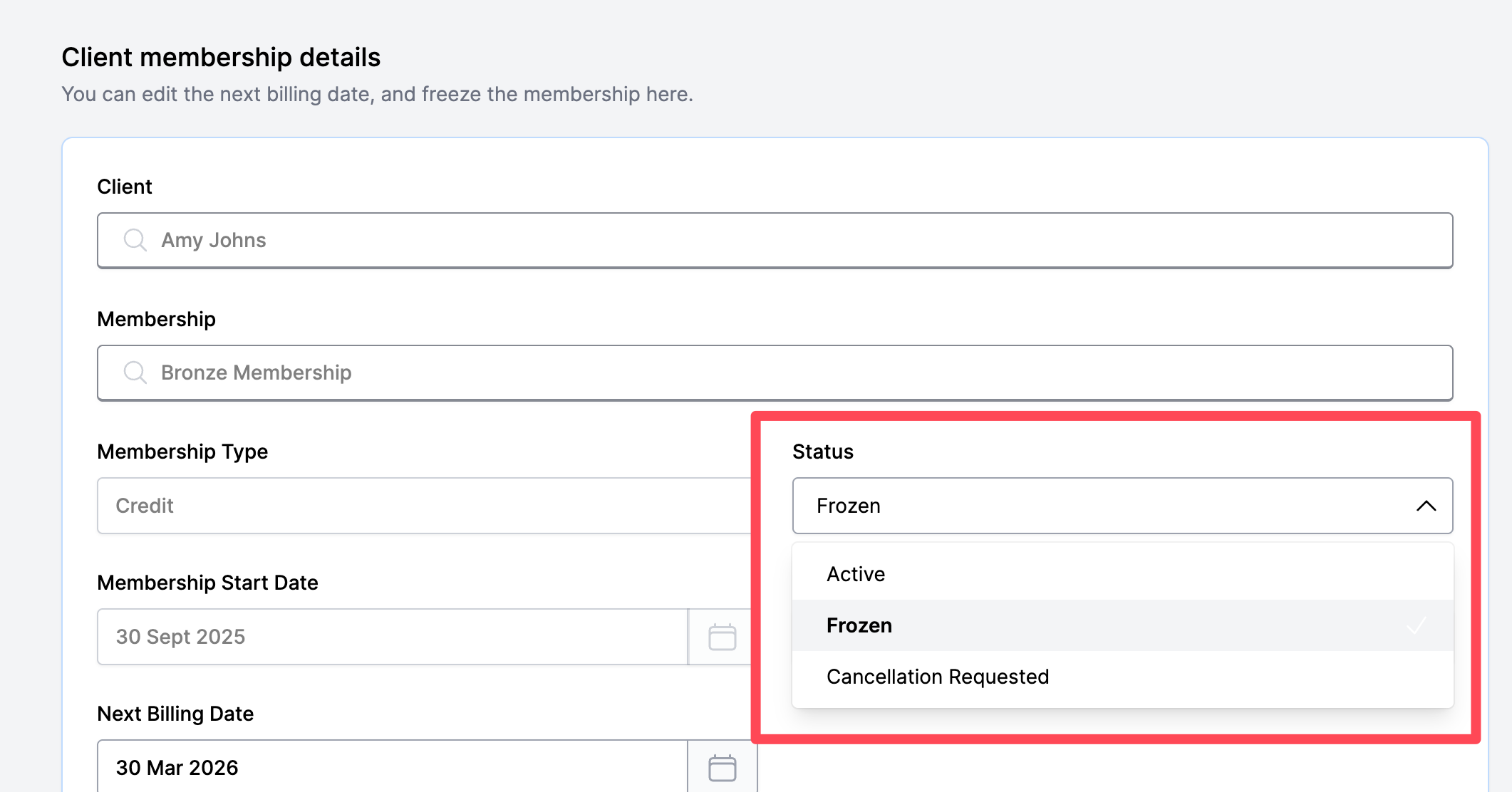This screenshot has width=1512, height=792.
Task: Click the Status field label
Action: coord(822,452)
